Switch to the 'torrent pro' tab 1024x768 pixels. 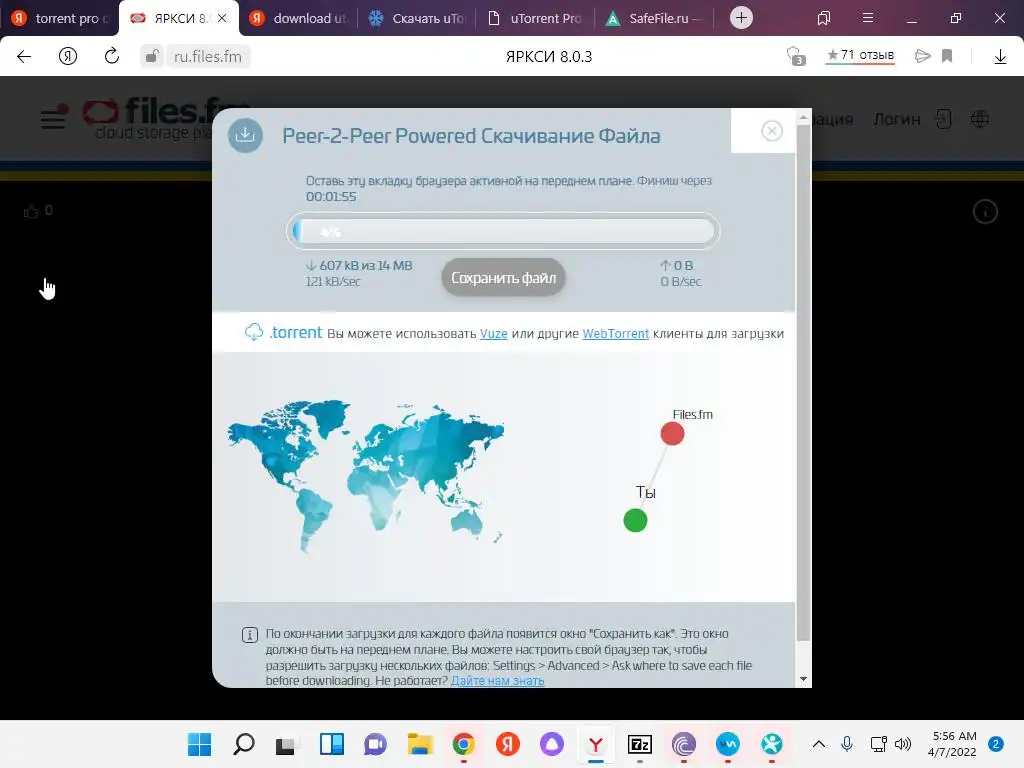(x=59, y=18)
